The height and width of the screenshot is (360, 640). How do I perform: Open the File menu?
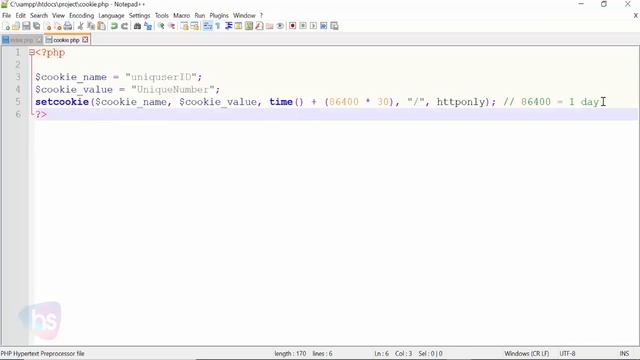[7, 16]
